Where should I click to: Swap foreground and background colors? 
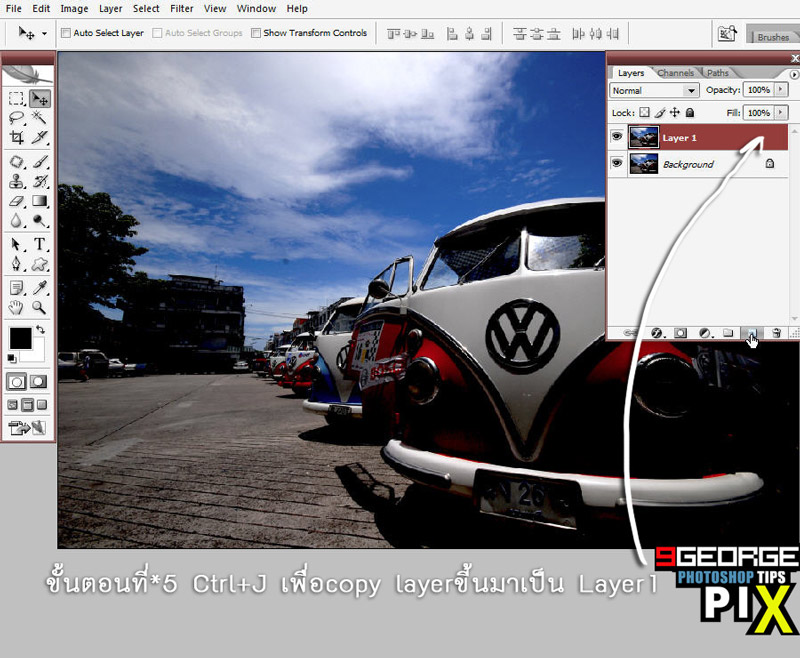click(x=40, y=330)
